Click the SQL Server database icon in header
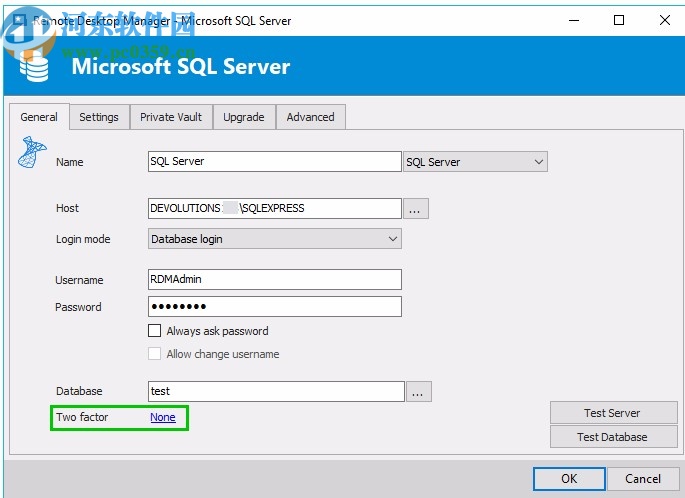This screenshot has height=498, width=685. tap(34, 68)
